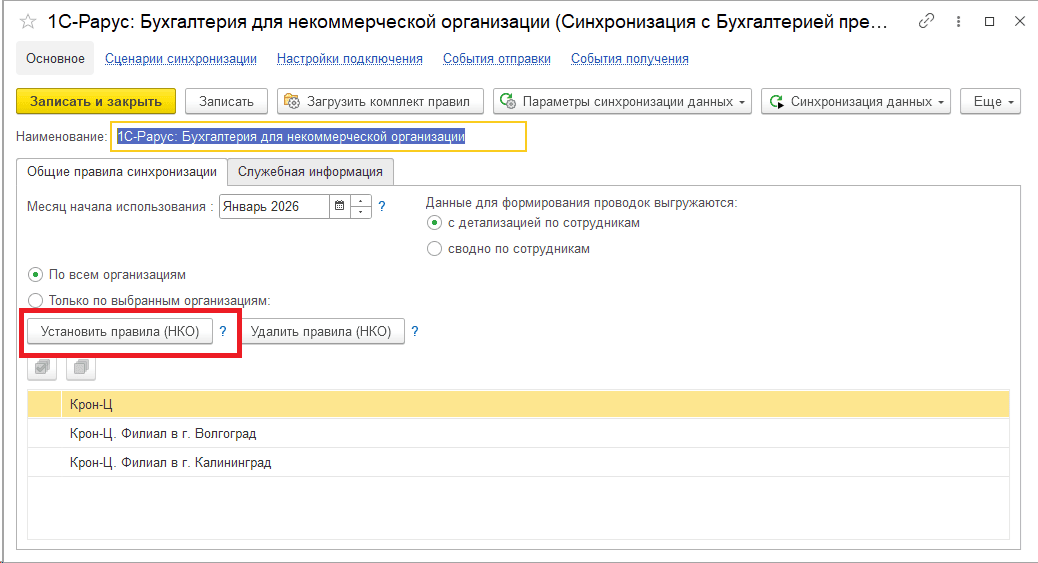Uncheck all organizations icon button

tap(81, 367)
